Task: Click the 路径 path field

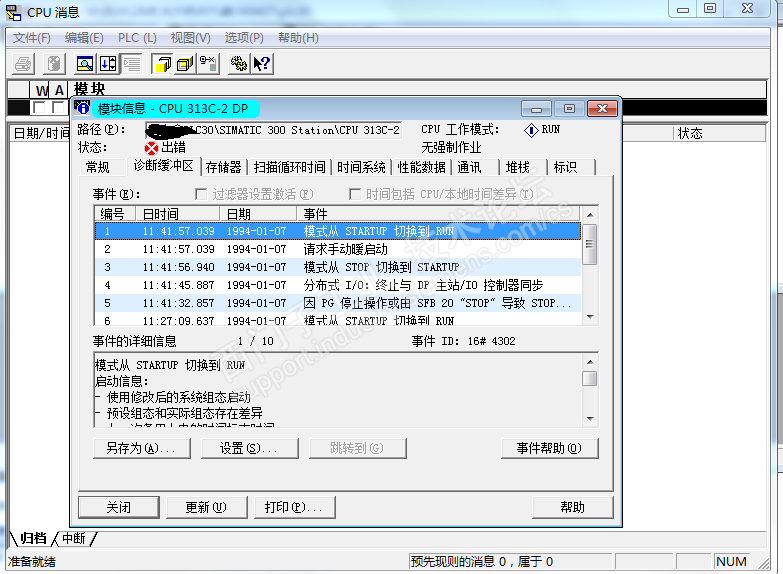Action: pos(274,130)
